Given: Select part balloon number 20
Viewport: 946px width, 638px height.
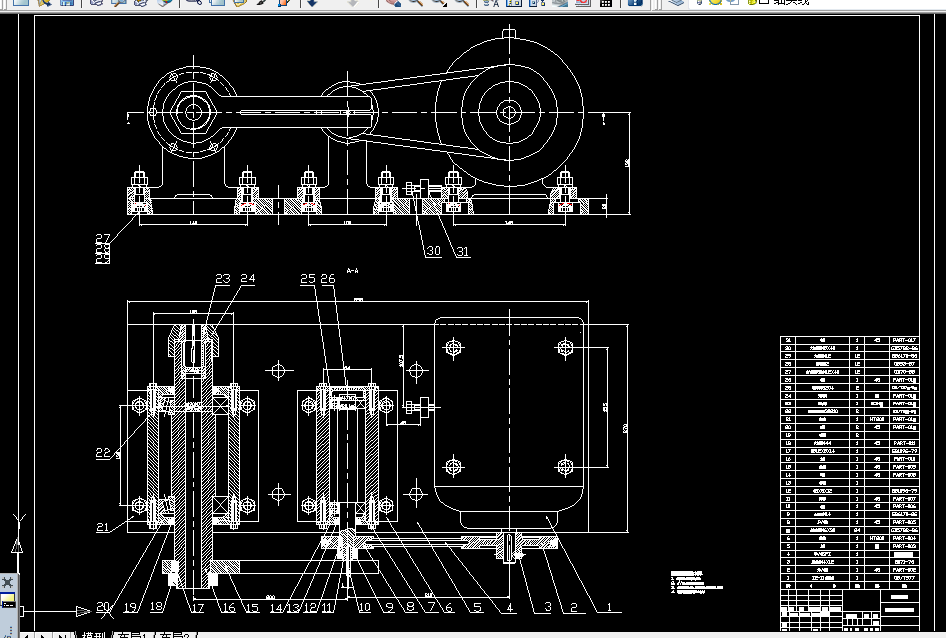Looking at the screenshot, I should tap(103, 607).
